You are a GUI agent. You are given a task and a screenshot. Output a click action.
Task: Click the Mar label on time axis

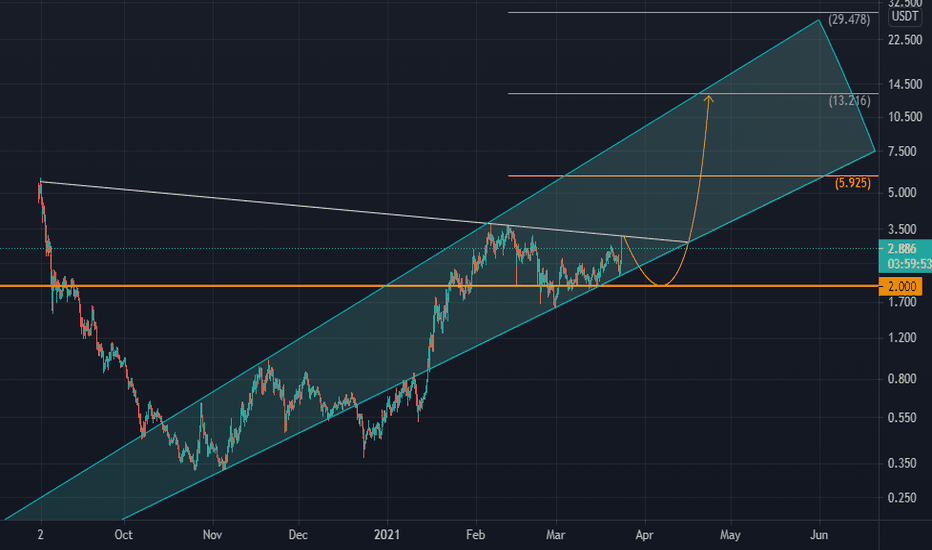click(555, 535)
